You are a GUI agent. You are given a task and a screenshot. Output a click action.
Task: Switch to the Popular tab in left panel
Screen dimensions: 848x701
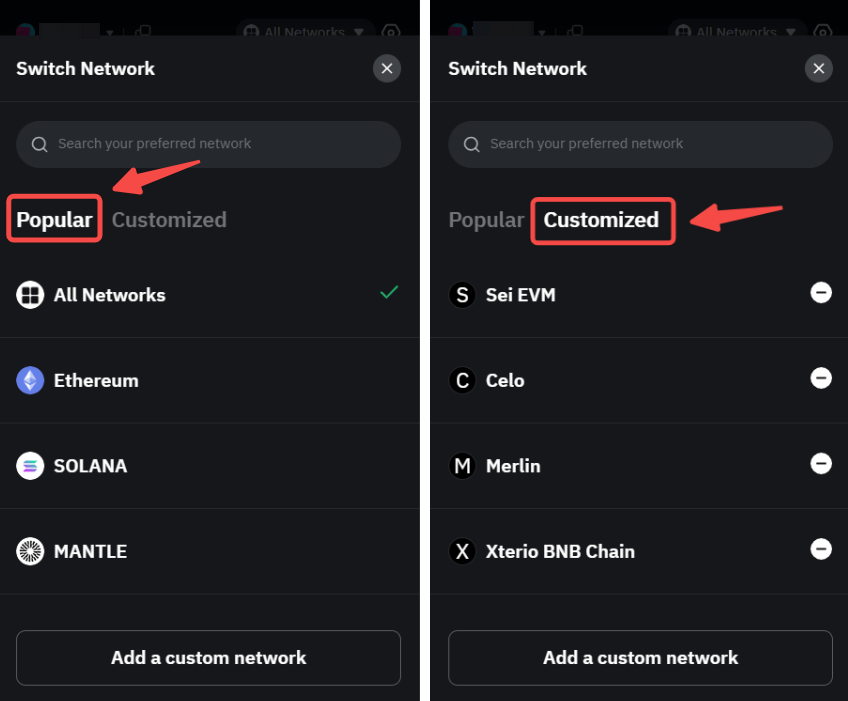(54, 220)
